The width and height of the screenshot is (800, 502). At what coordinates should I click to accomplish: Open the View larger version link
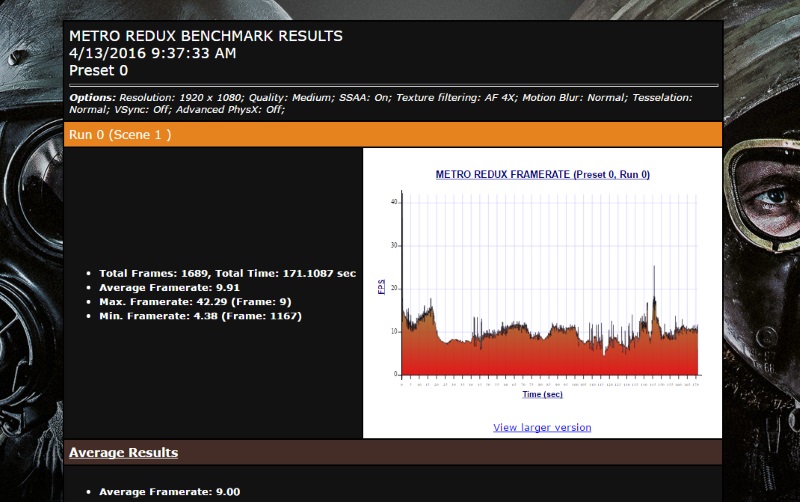coord(542,428)
